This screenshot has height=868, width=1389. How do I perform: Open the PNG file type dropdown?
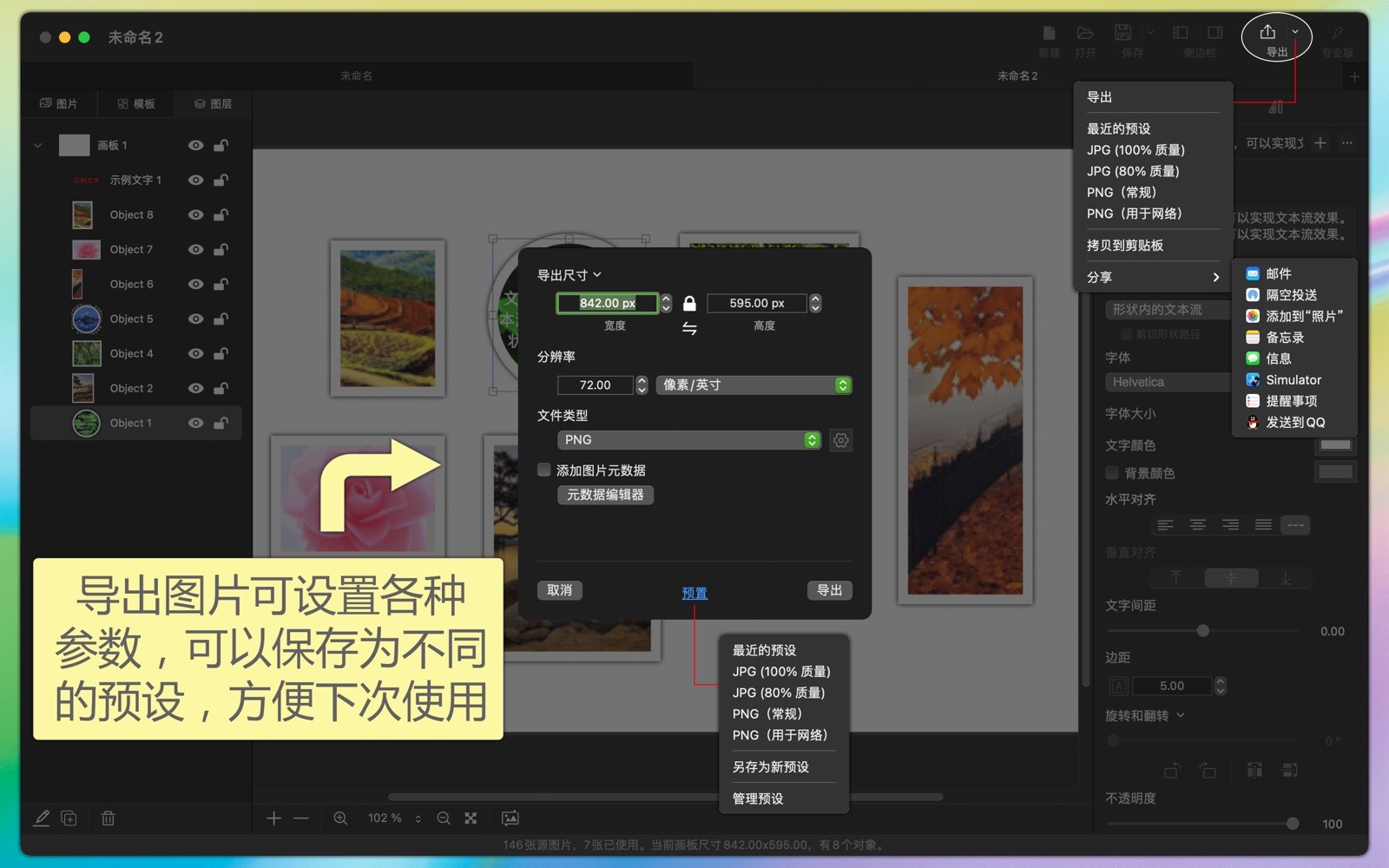pyautogui.click(x=689, y=440)
